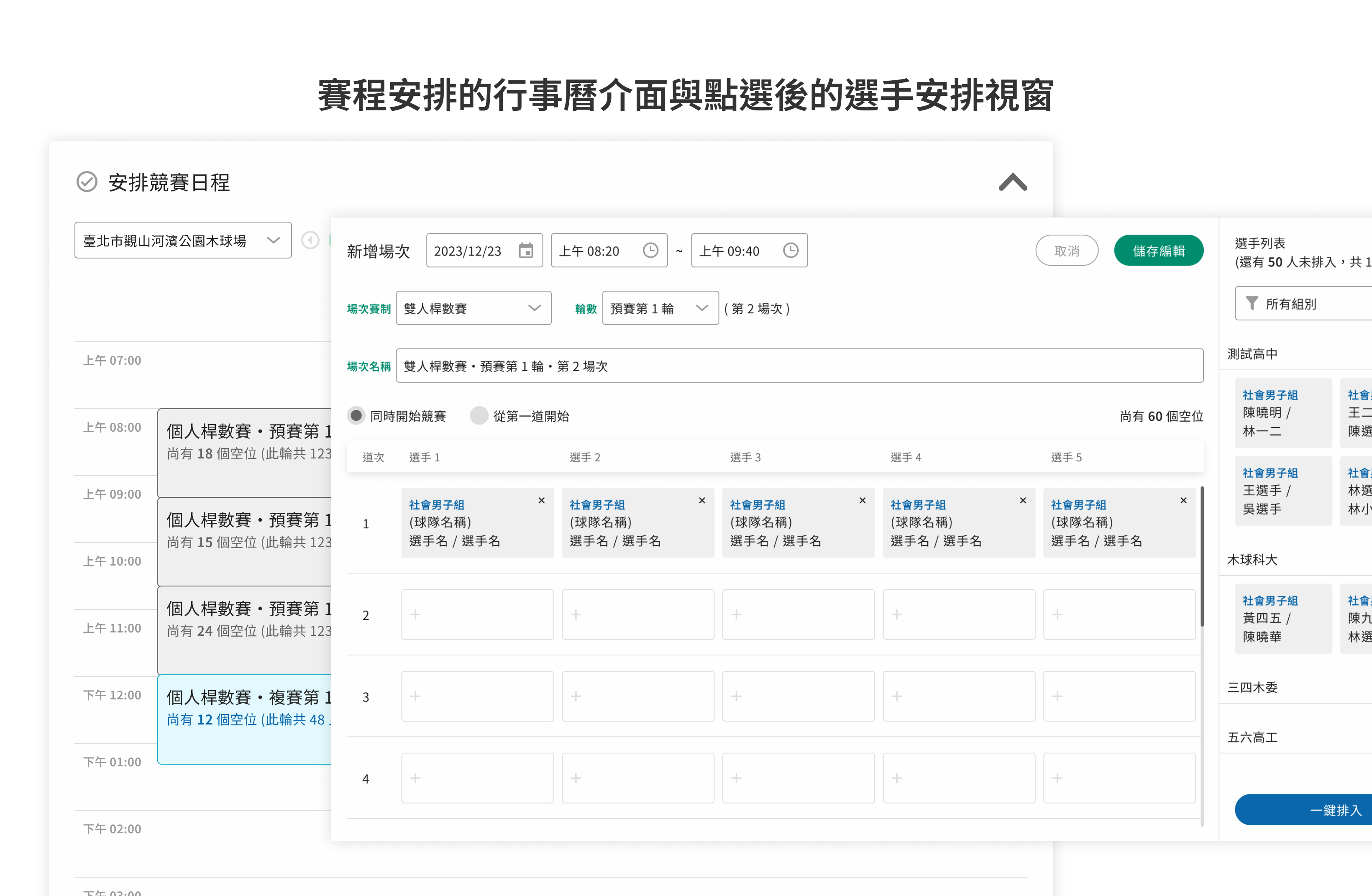1372x896 pixels.
Task: Open the 場次賽制 雙人桿數賽 dropdown
Action: pyautogui.click(x=473, y=308)
